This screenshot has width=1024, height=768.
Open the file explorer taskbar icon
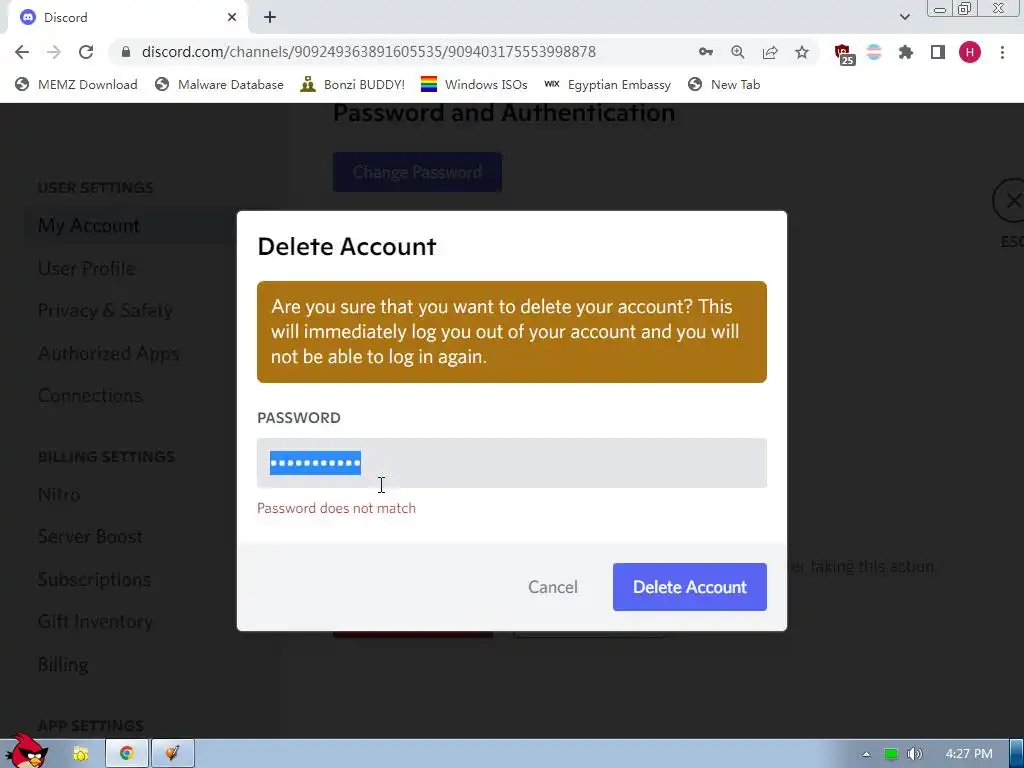coord(81,754)
